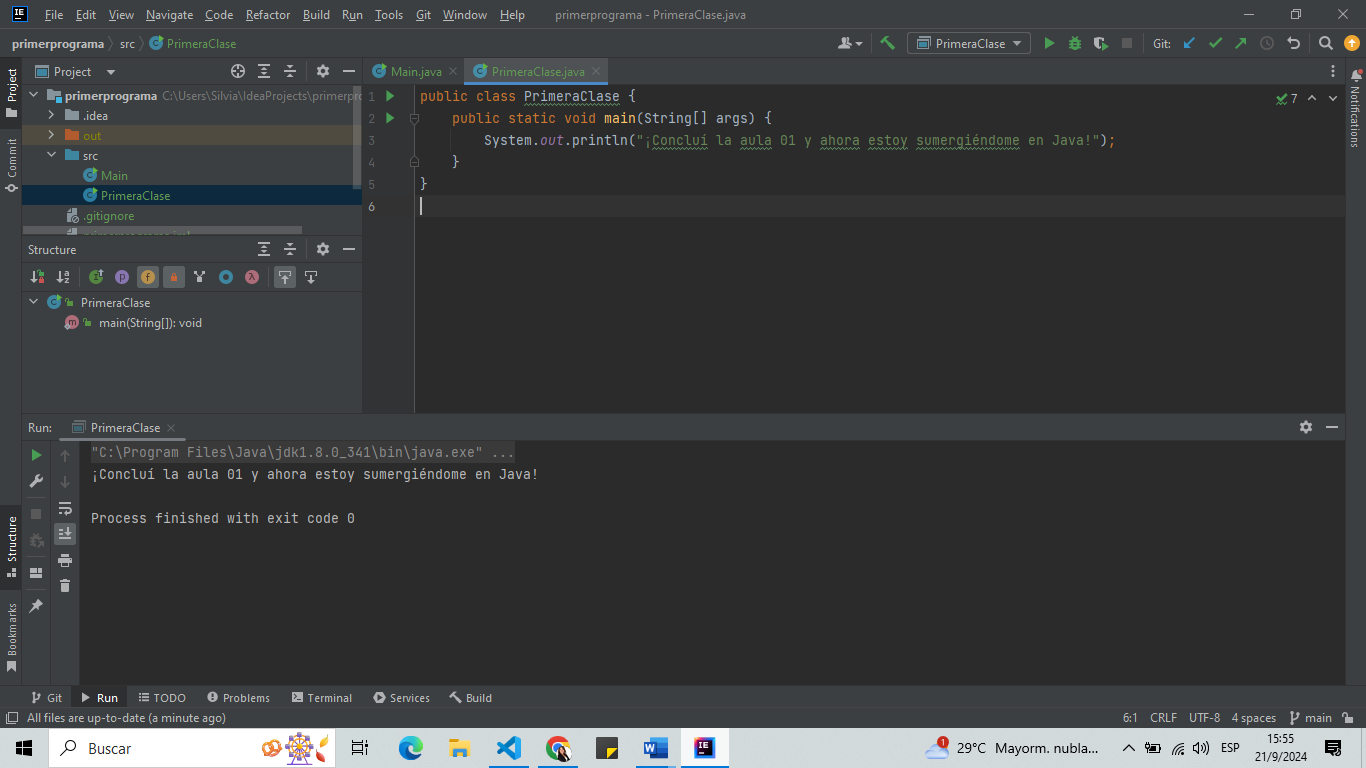Open the Build menu

tap(316, 15)
